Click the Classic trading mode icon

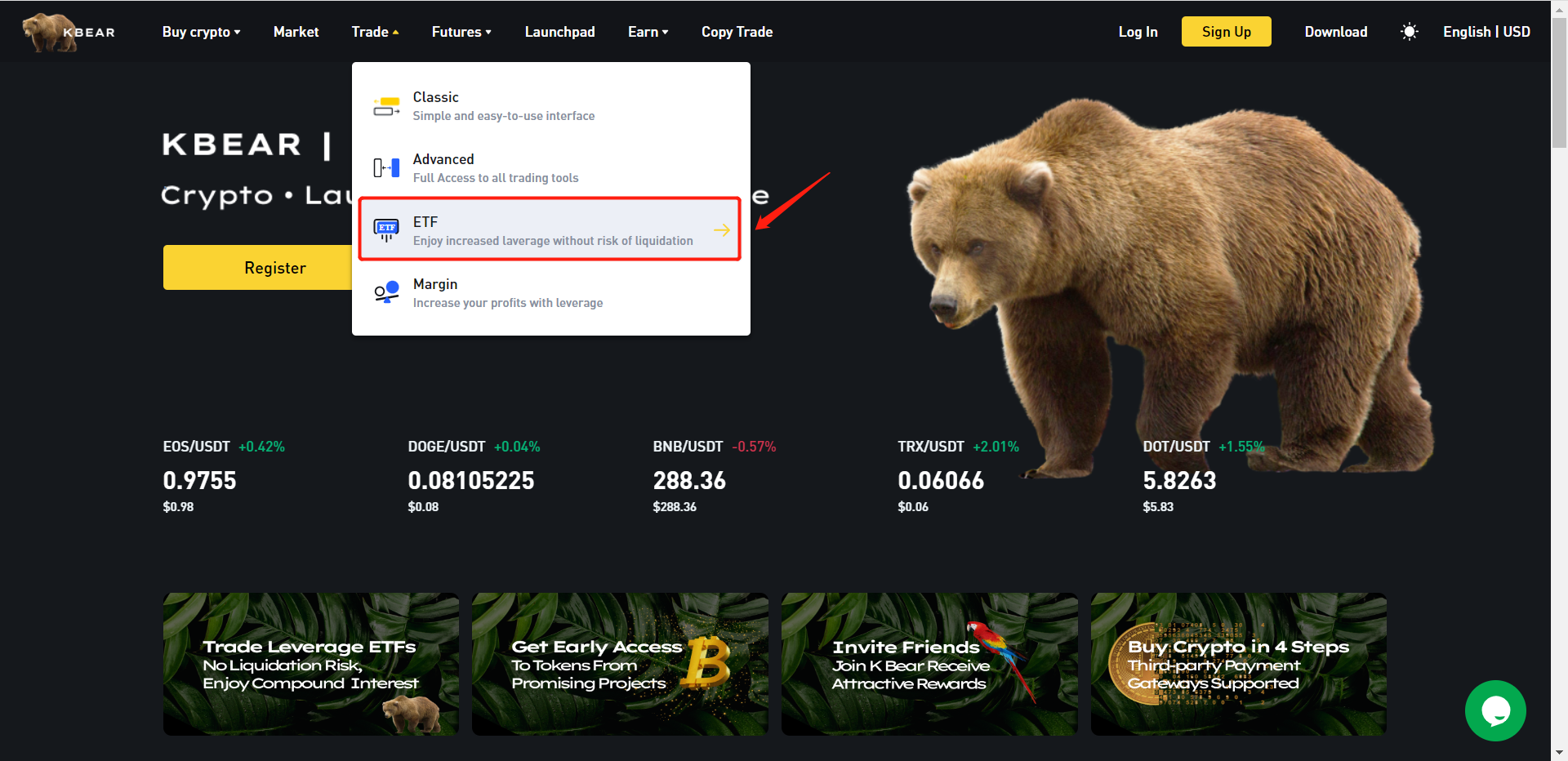pos(386,106)
